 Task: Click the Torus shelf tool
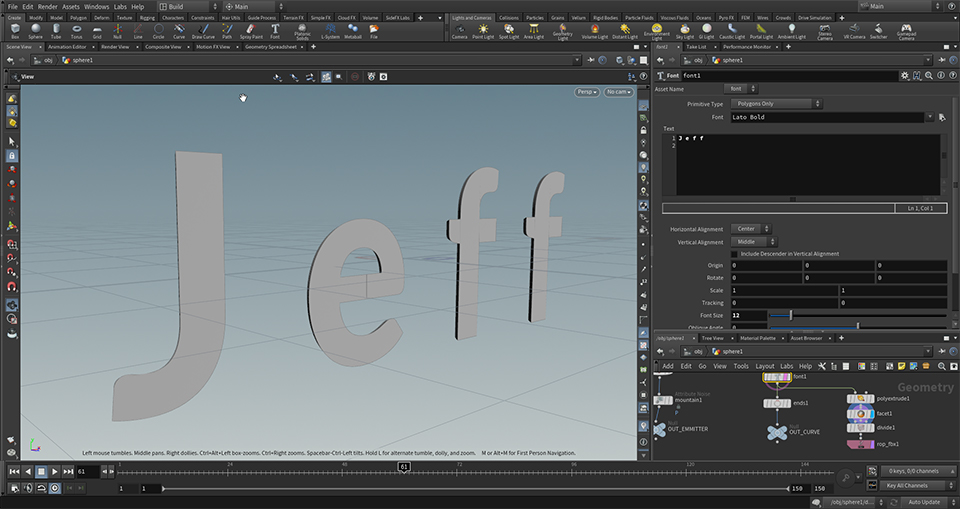click(x=77, y=31)
